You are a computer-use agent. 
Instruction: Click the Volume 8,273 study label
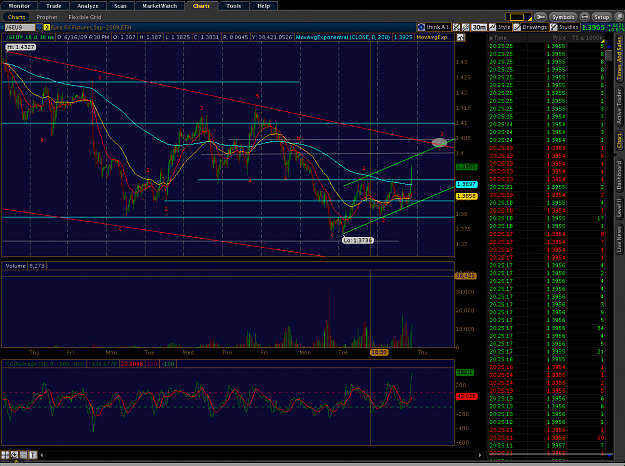point(25,266)
